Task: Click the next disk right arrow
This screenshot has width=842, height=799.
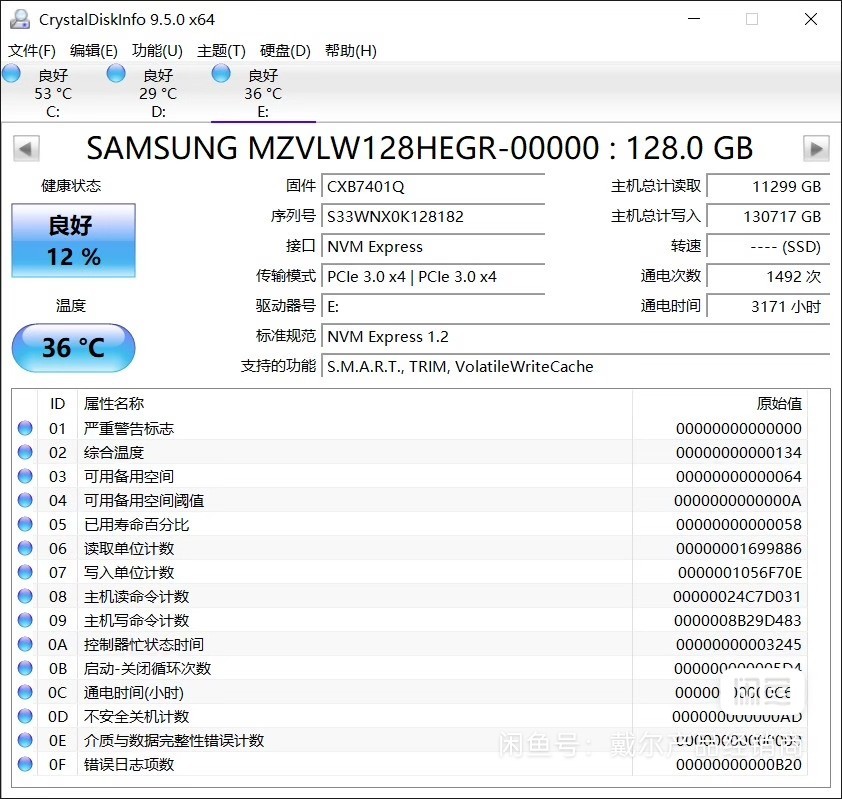Action: tap(816, 148)
